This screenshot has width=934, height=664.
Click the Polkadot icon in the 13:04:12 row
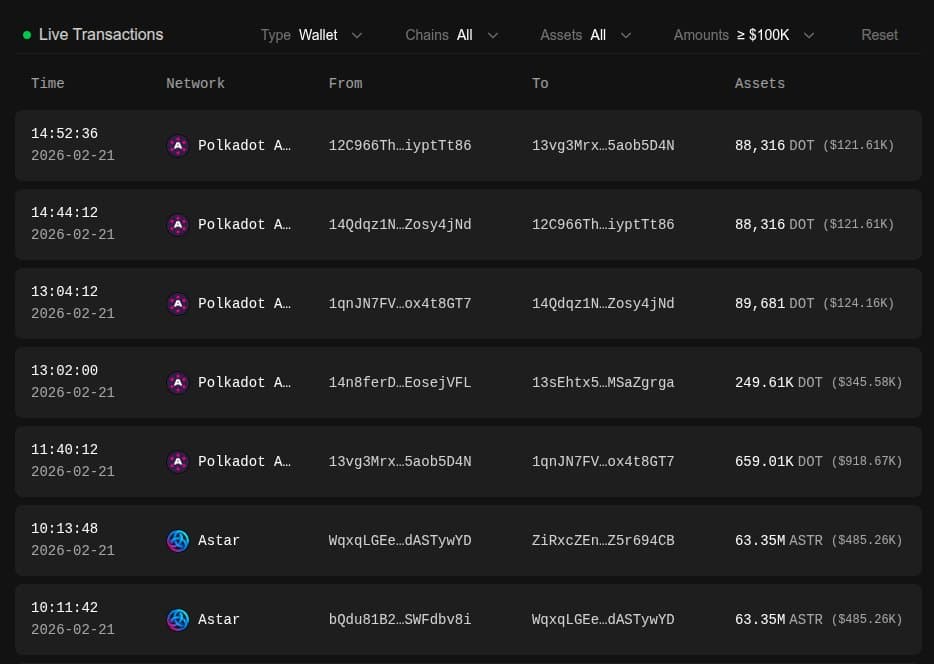point(177,304)
